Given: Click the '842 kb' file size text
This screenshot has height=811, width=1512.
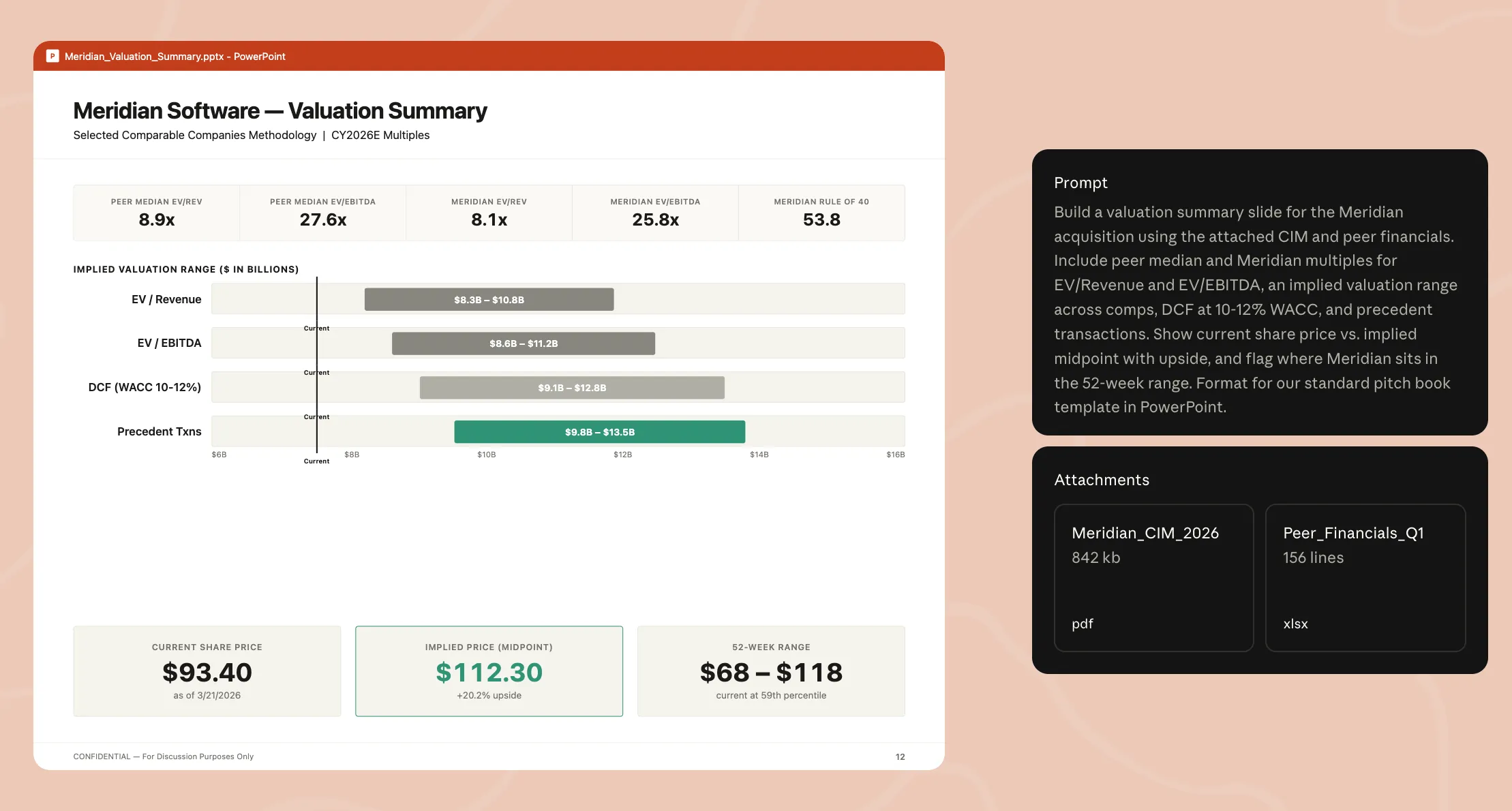Looking at the screenshot, I should point(1096,557).
